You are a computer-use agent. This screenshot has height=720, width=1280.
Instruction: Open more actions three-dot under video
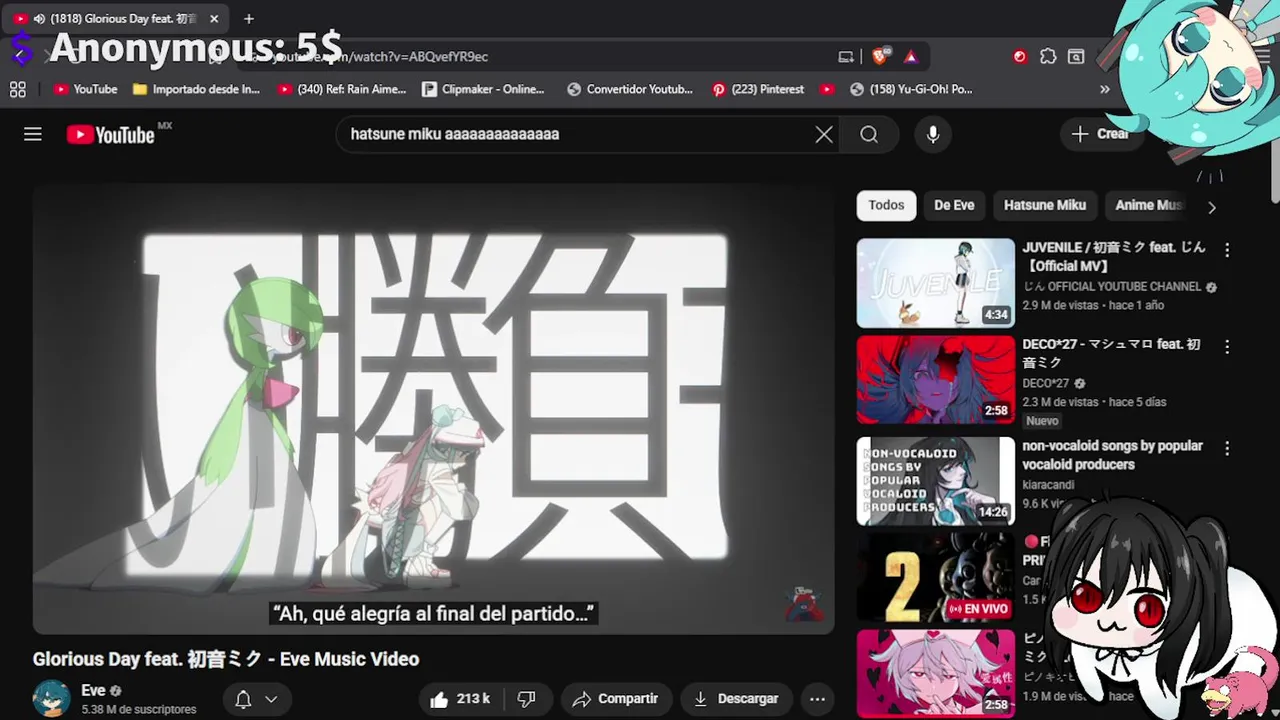pos(817,699)
